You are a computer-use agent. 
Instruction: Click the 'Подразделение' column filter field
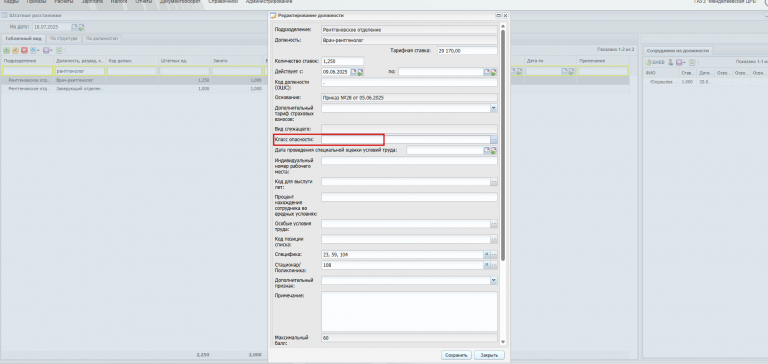27,71
